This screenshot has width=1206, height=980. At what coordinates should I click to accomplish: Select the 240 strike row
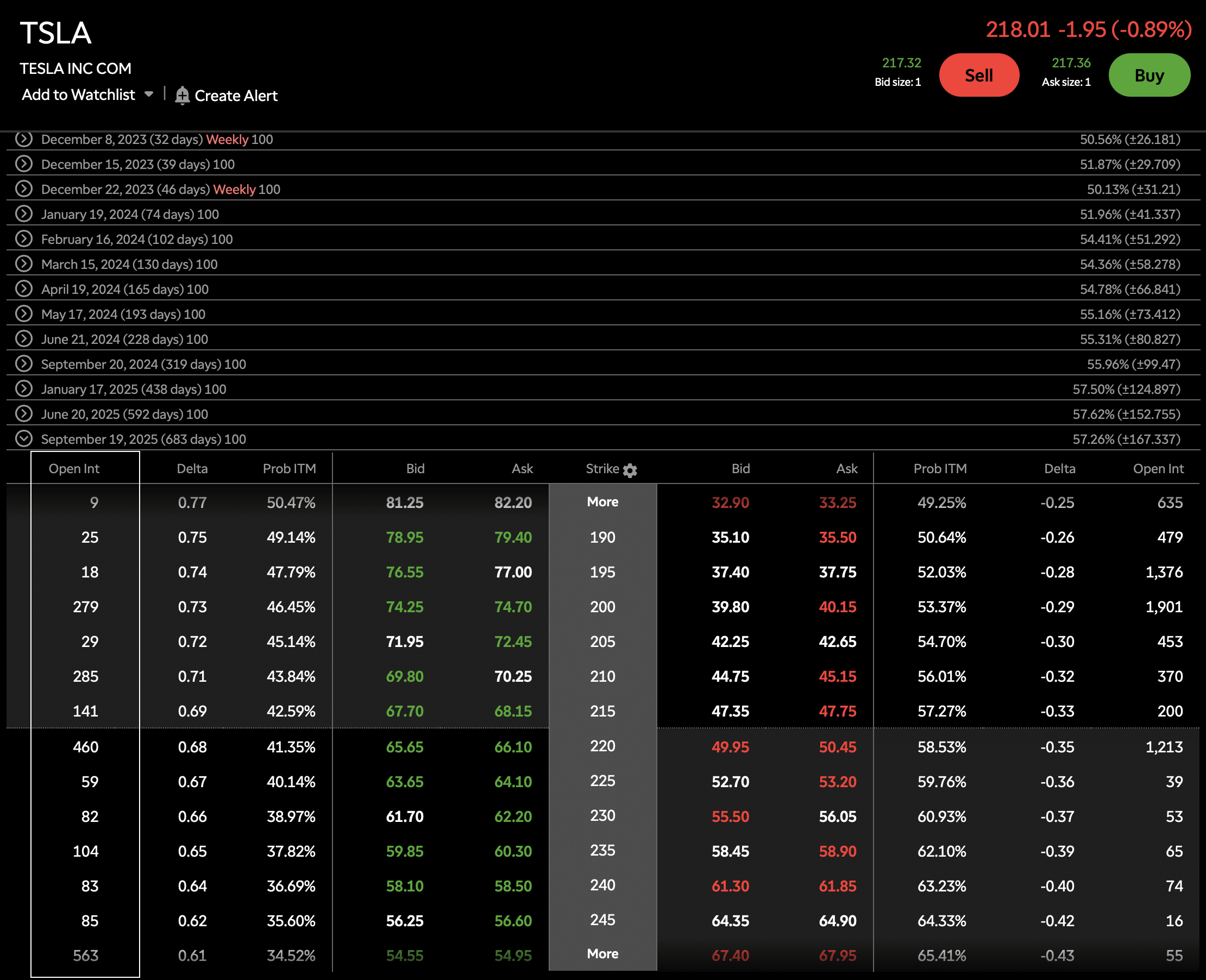click(602, 884)
